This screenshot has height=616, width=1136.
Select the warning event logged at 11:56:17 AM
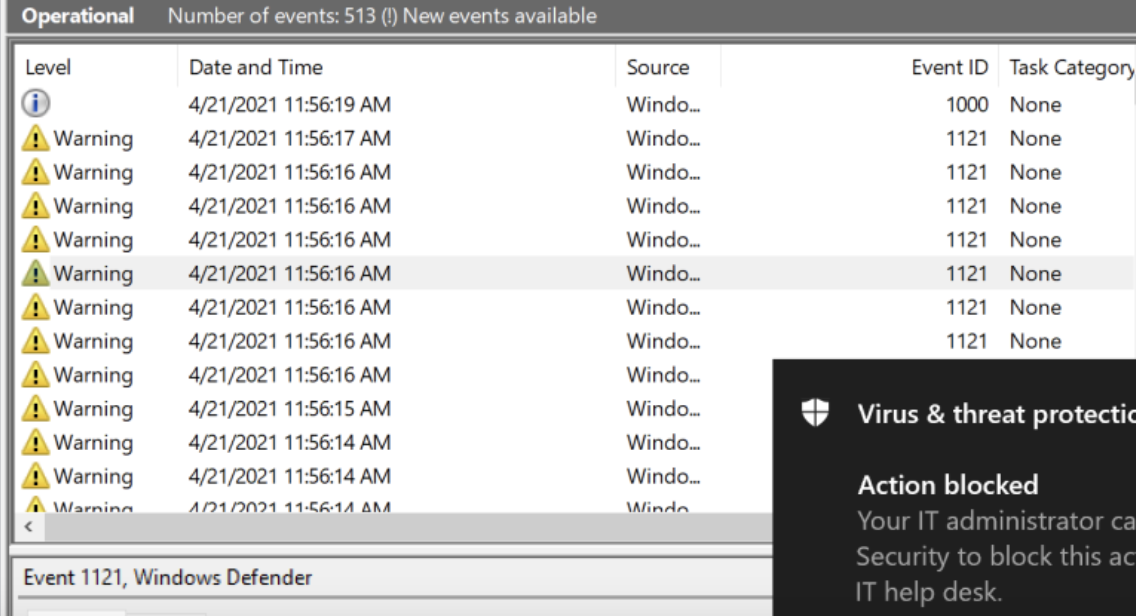pyautogui.click(x=289, y=139)
